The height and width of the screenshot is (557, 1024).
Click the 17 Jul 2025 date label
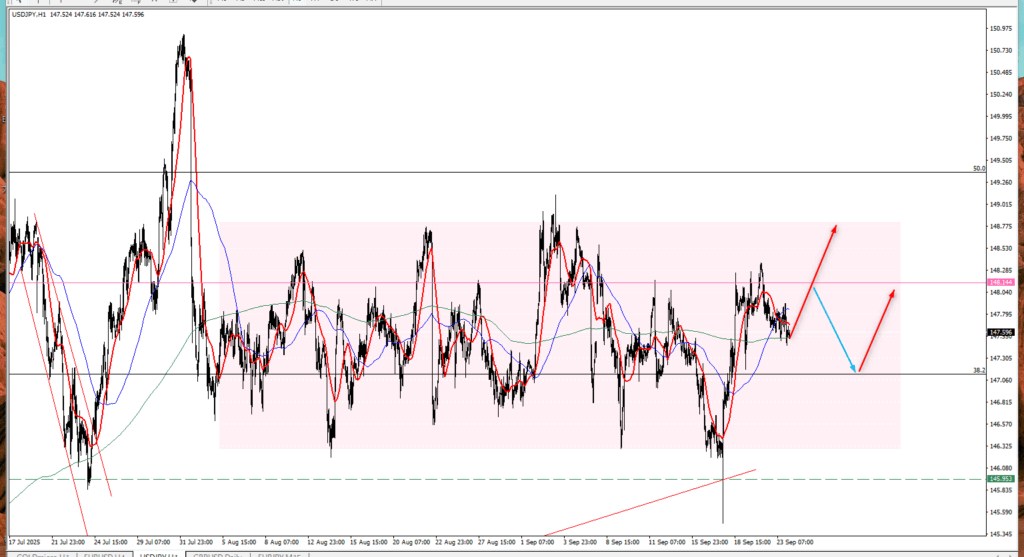pos(24,541)
